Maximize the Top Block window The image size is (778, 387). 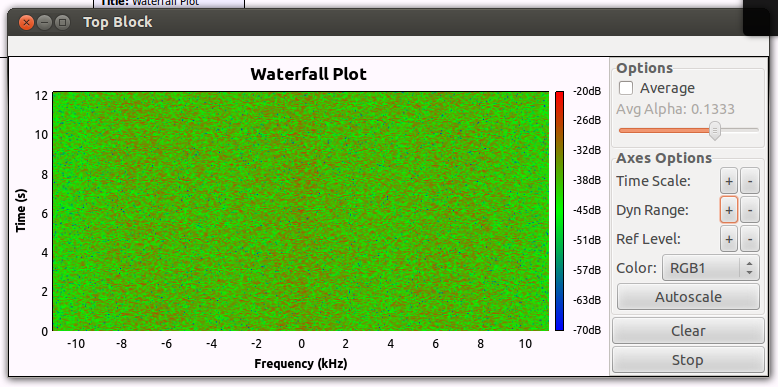coord(62,22)
